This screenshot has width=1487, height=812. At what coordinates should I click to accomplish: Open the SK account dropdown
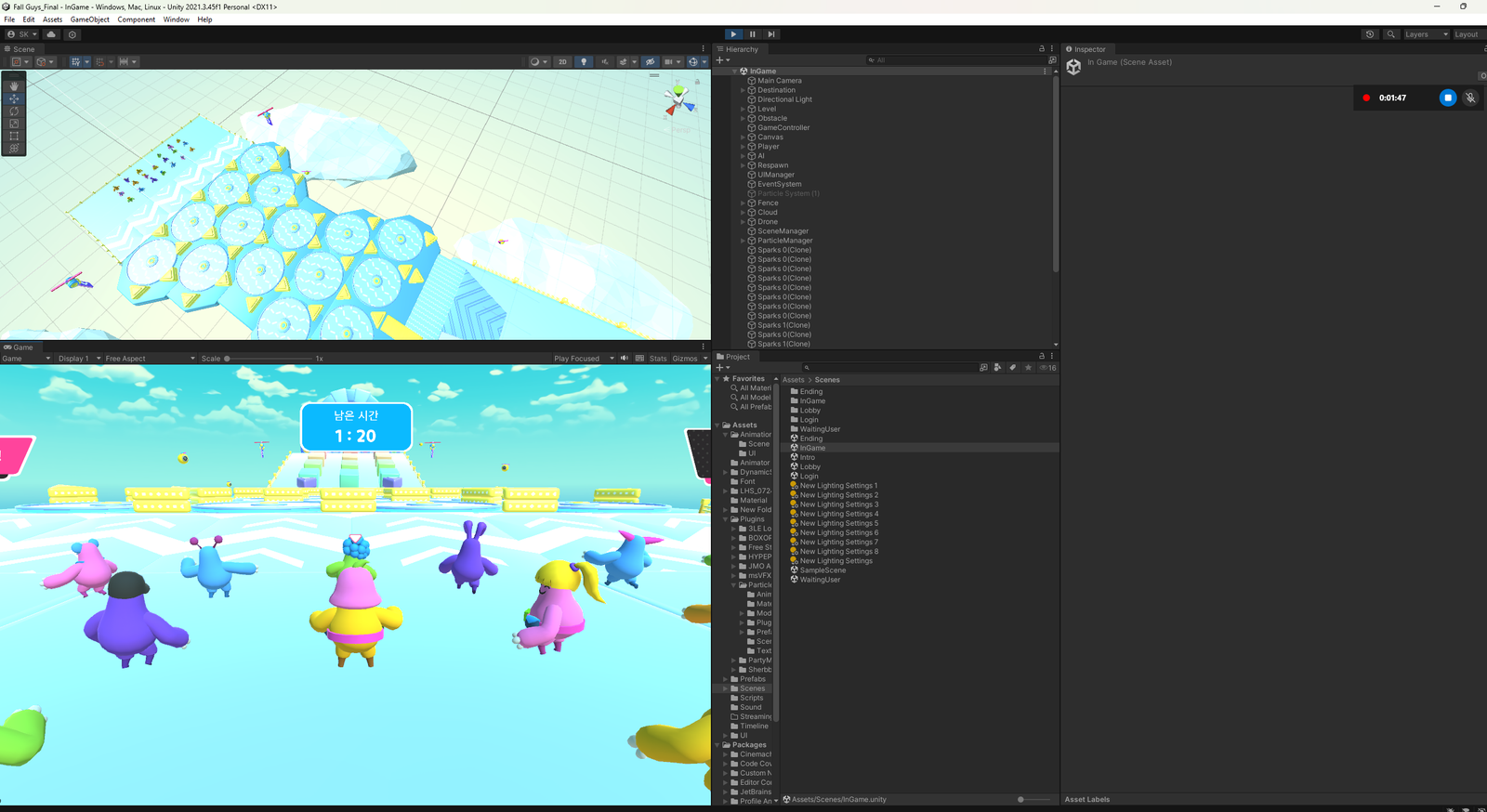coord(22,34)
